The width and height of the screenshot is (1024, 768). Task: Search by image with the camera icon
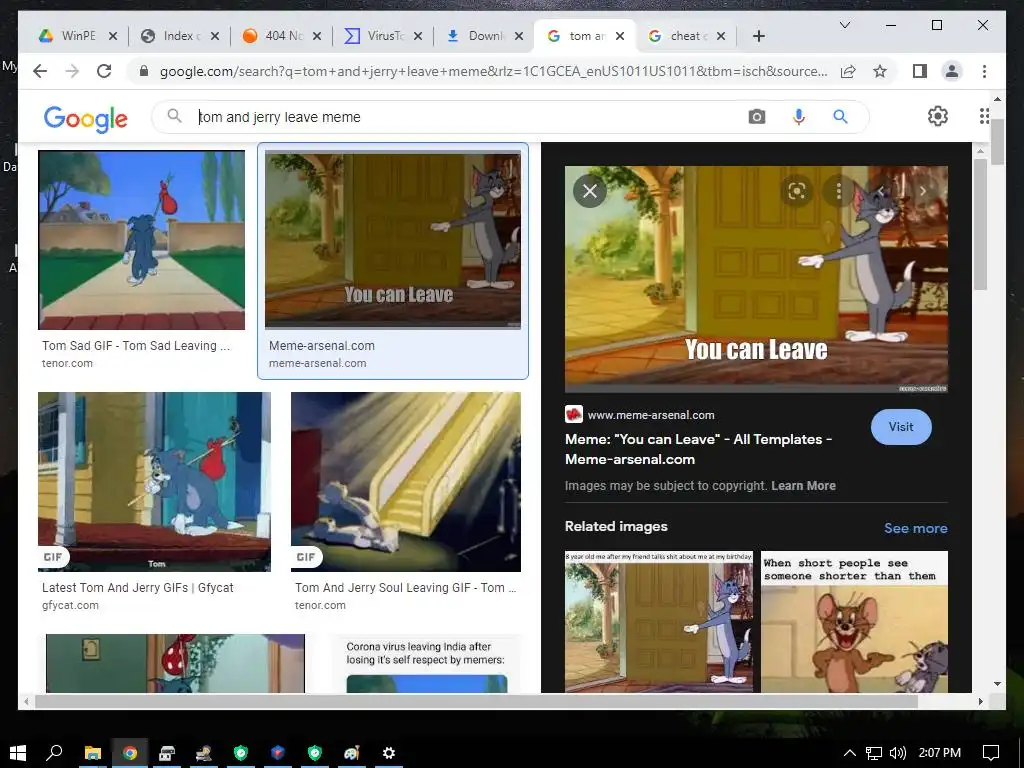point(757,117)
